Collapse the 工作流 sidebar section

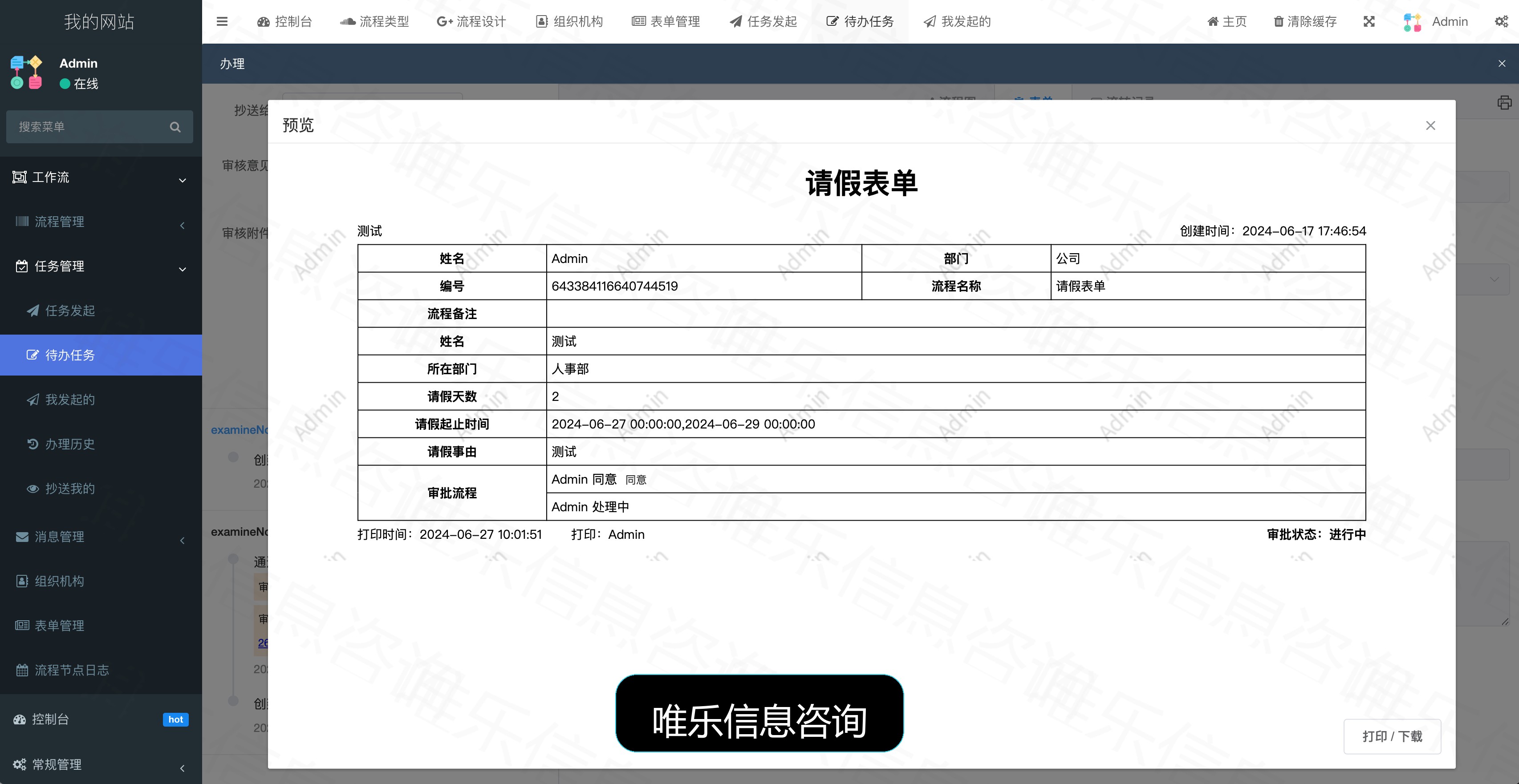[x=101, y=178]
